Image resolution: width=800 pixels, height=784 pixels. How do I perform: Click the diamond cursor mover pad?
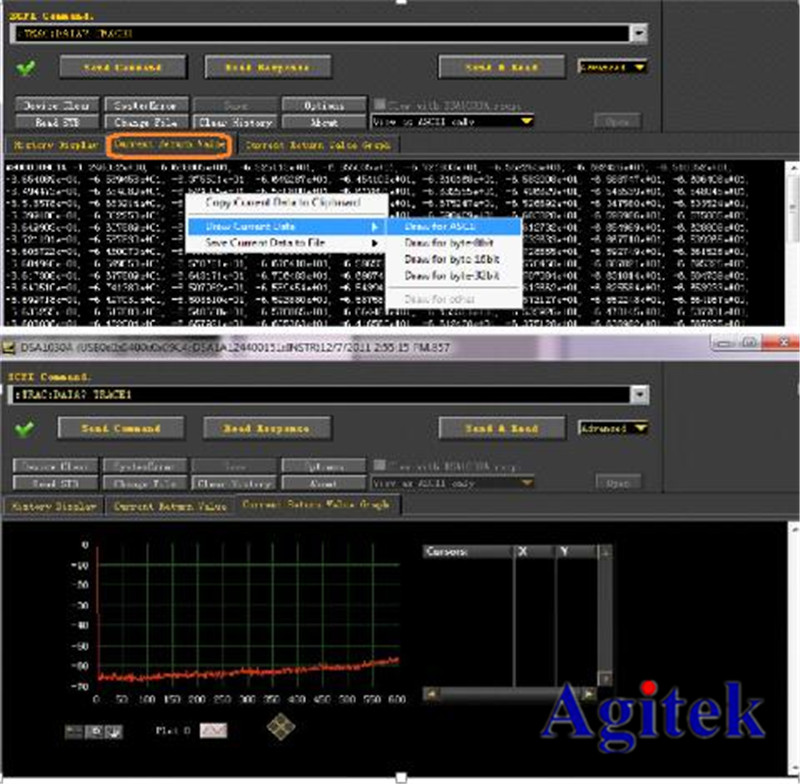tap(281, 726)
